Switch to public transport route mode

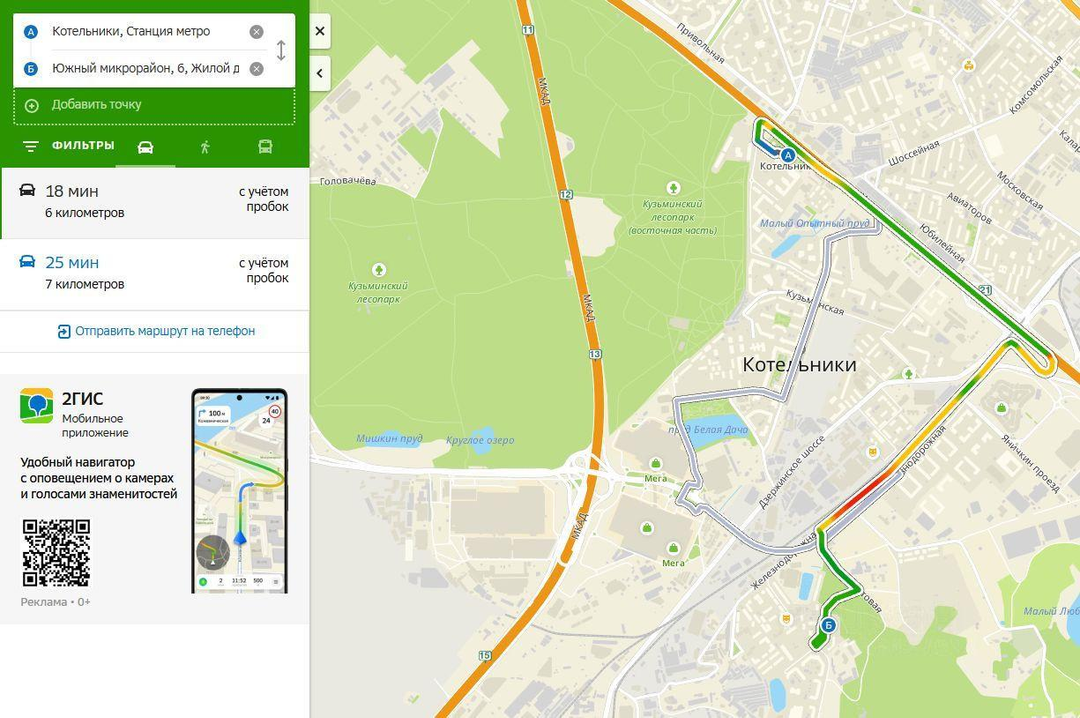(x=265, y=147)
